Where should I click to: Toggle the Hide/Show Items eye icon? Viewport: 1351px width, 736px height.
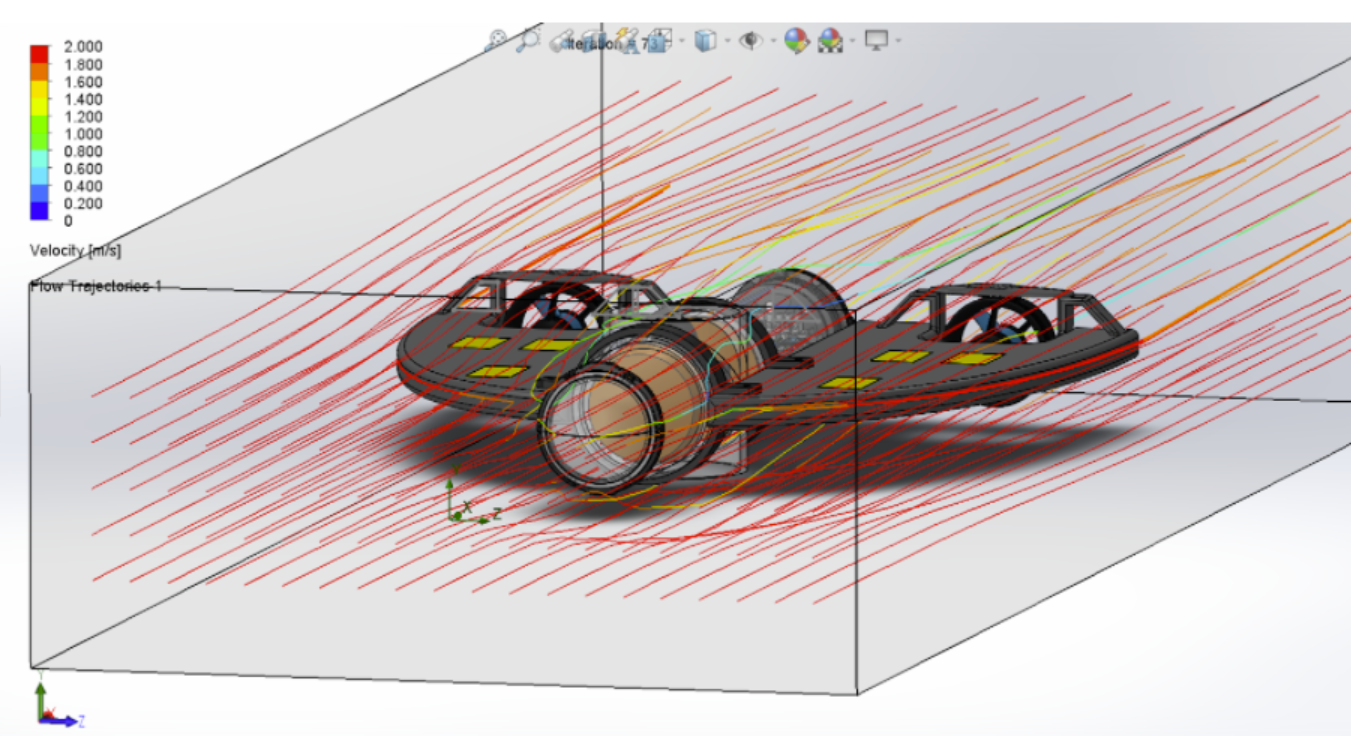click(x=751, y=41)
